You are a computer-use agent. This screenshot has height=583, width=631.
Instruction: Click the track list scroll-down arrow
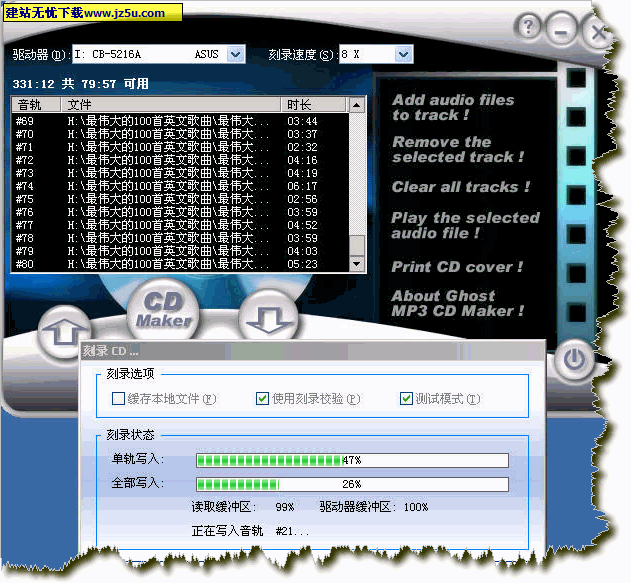[357, 263]
